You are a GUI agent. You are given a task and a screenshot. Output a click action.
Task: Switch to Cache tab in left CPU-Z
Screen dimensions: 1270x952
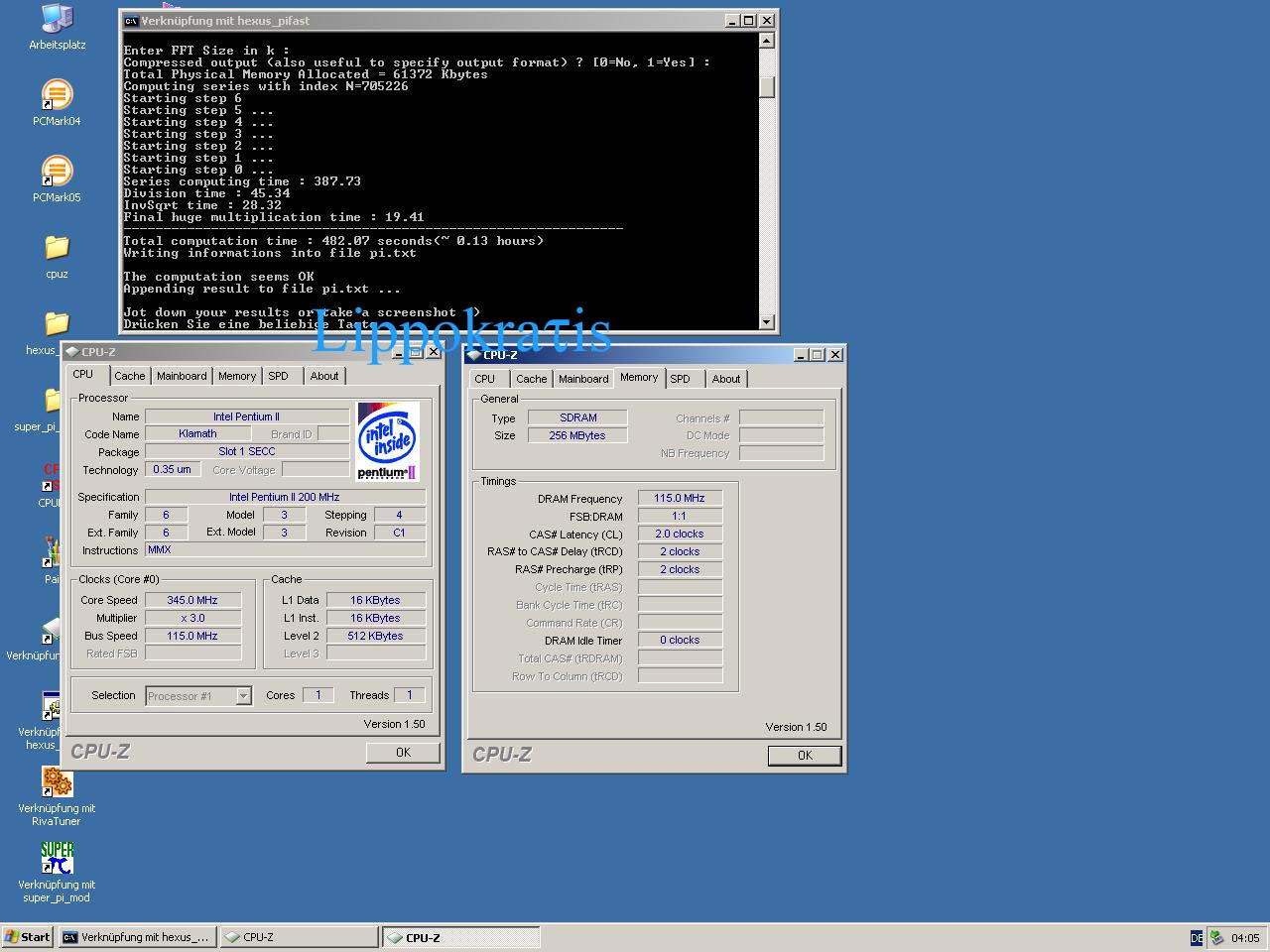129,376
